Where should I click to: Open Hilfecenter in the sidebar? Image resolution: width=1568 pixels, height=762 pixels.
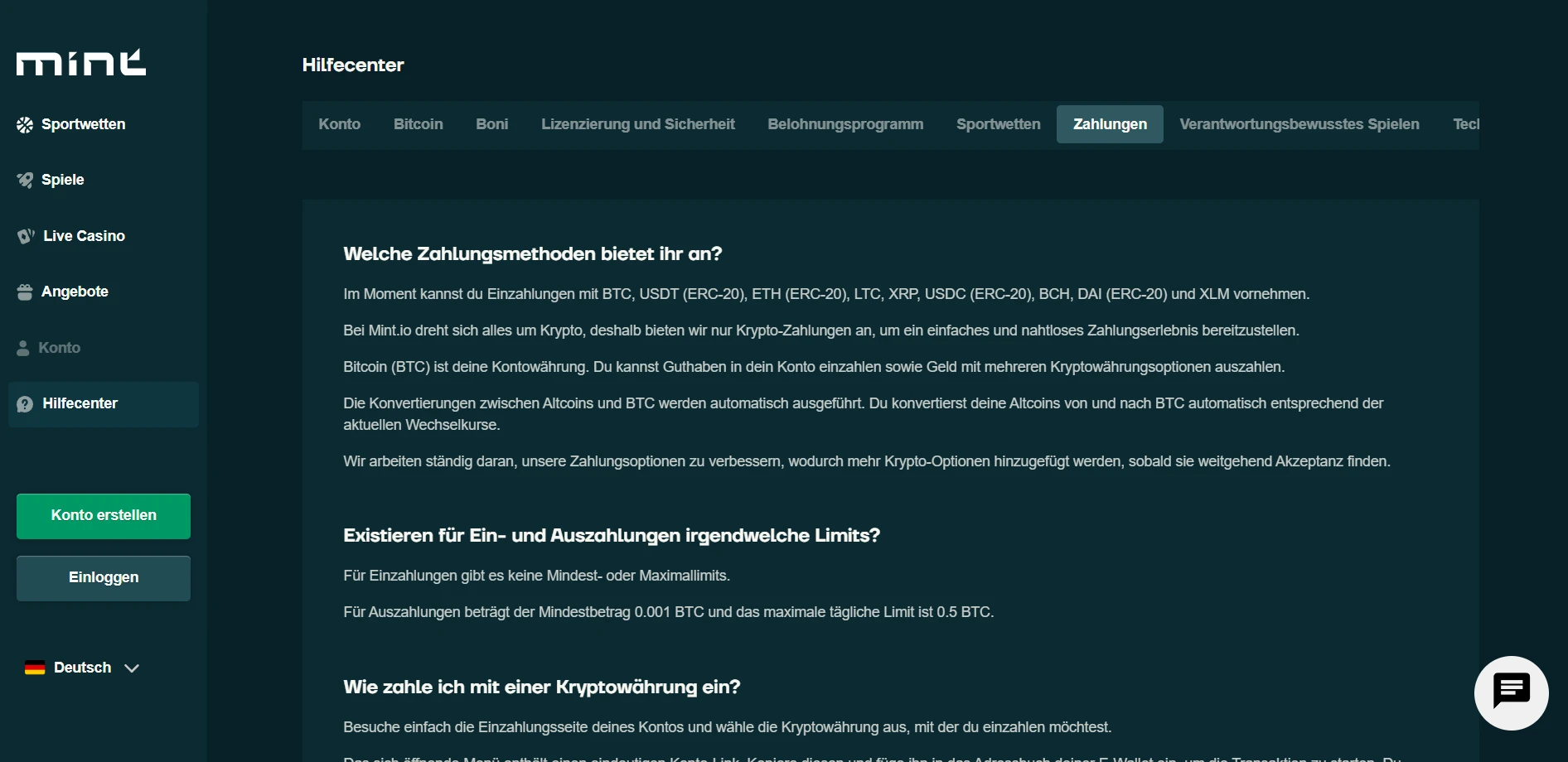point(104,404)
